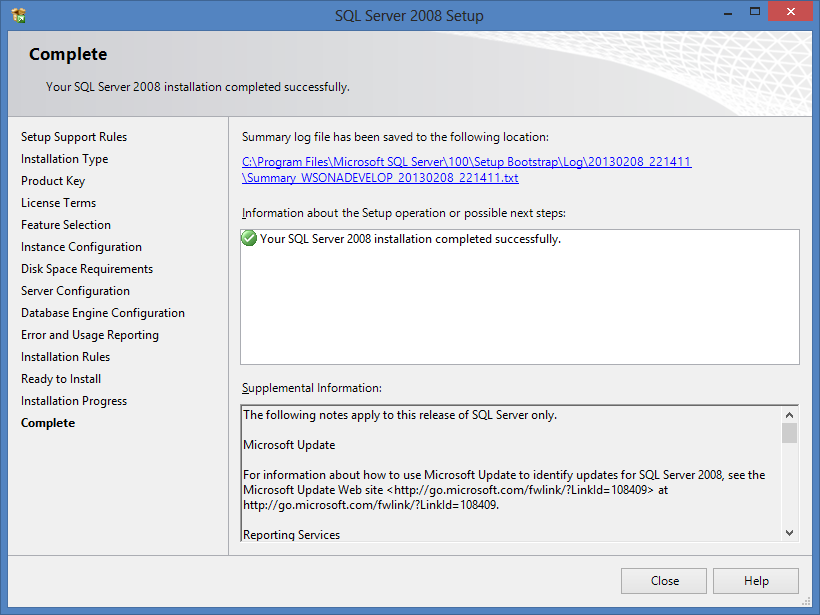Viewport: 820px width, 615px height.
Task: Minimize the SQL Server 2008 Setup window
Action: [727, 12]
